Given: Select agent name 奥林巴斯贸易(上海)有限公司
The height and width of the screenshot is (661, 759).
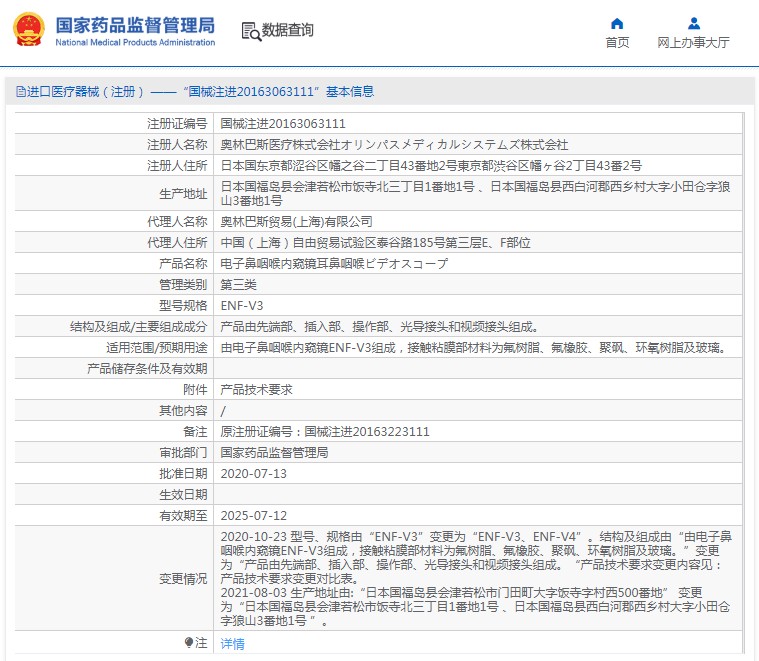Looking at the screenshot, I should pos(297,222).
